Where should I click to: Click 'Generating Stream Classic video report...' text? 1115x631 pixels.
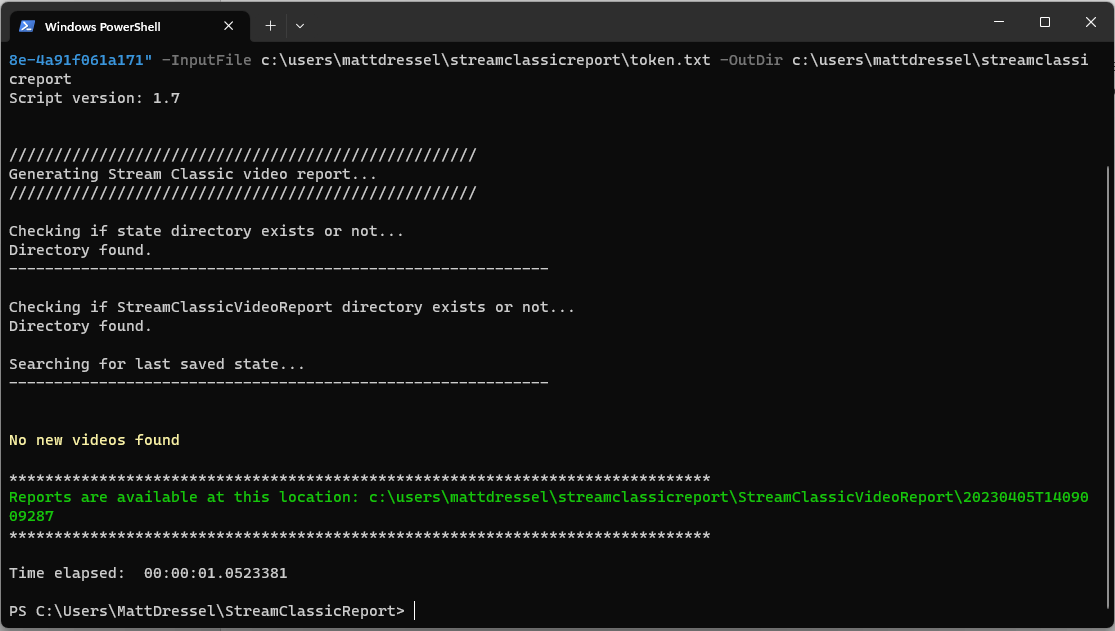193,174
